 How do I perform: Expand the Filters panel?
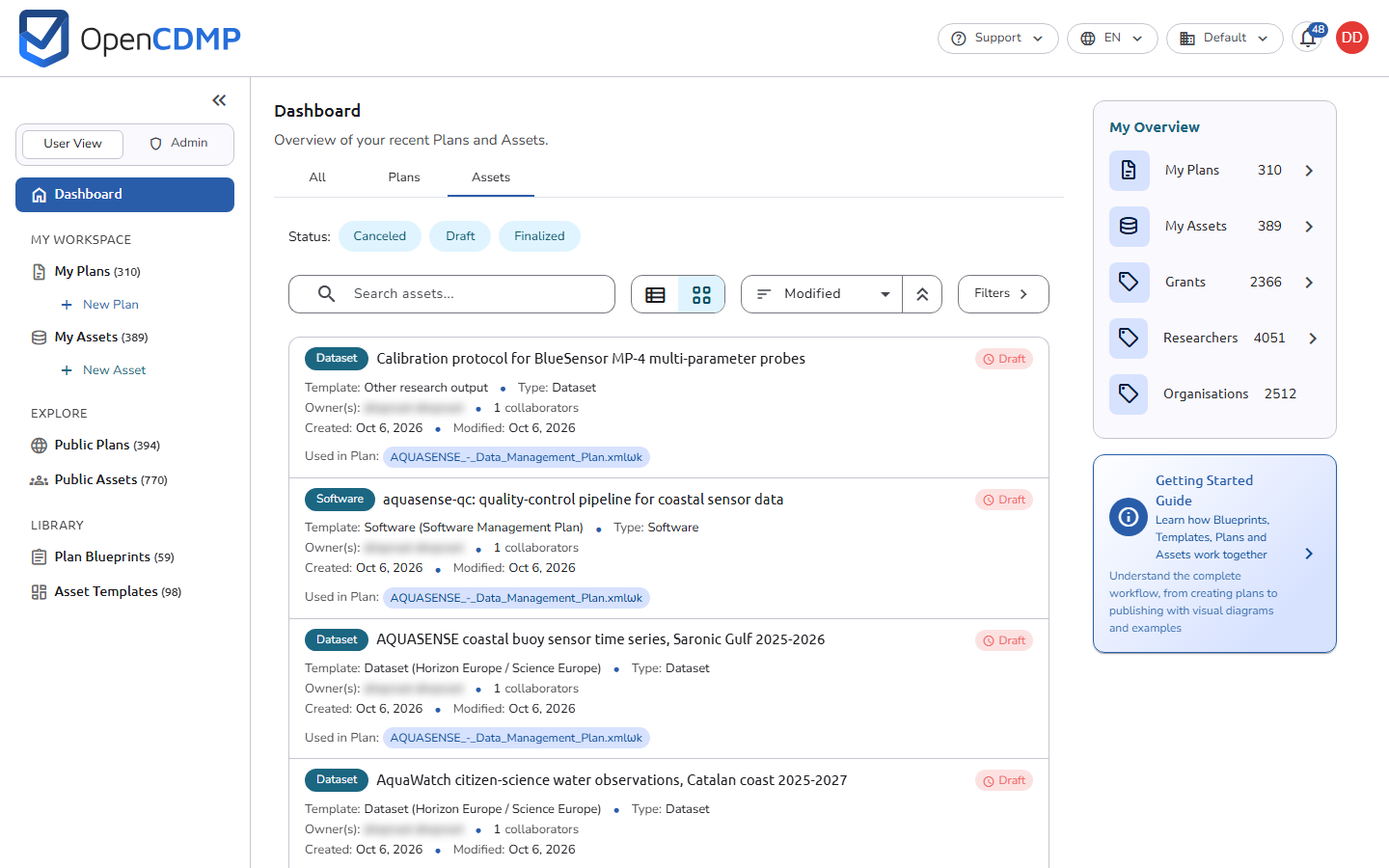click(x=1003, y=294)
